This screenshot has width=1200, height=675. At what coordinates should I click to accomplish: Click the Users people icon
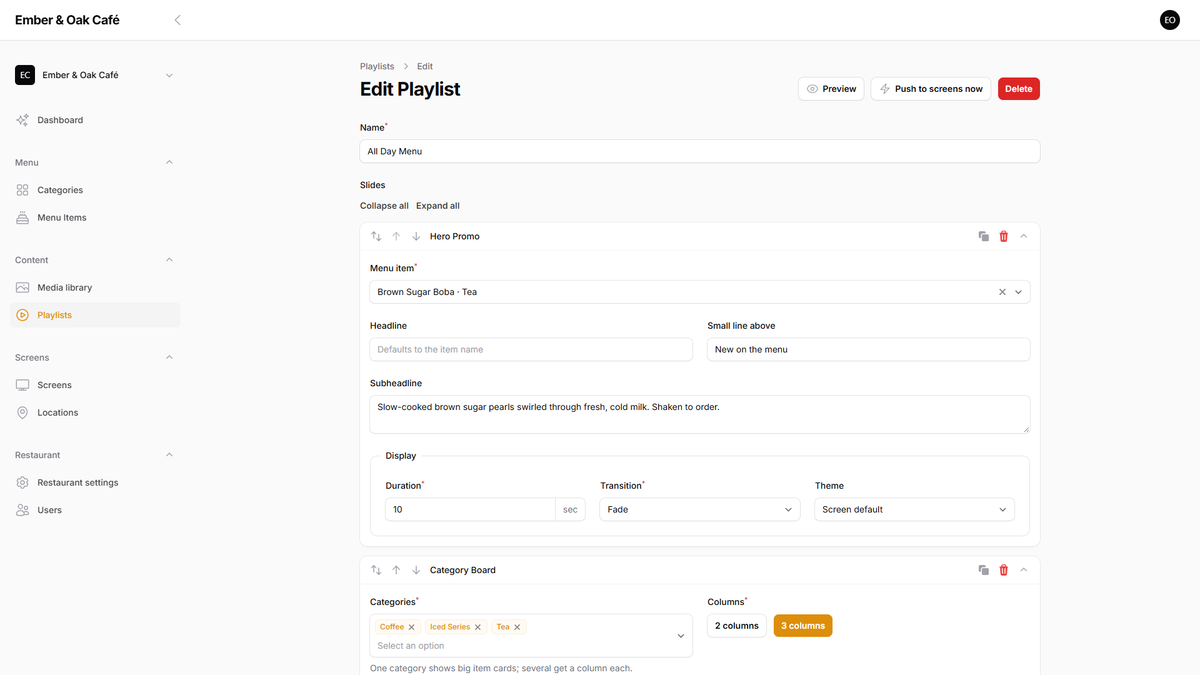[23, 510]
